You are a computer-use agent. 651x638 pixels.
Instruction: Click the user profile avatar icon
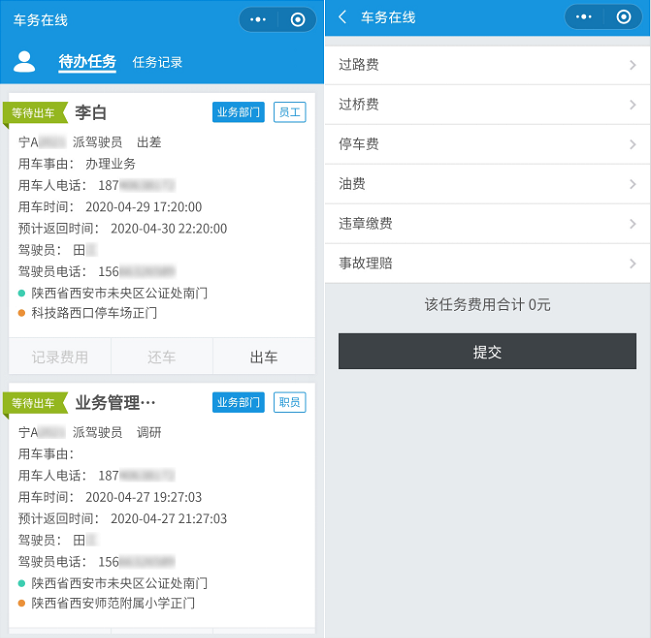pyautogui.click(x=24, y=61)
